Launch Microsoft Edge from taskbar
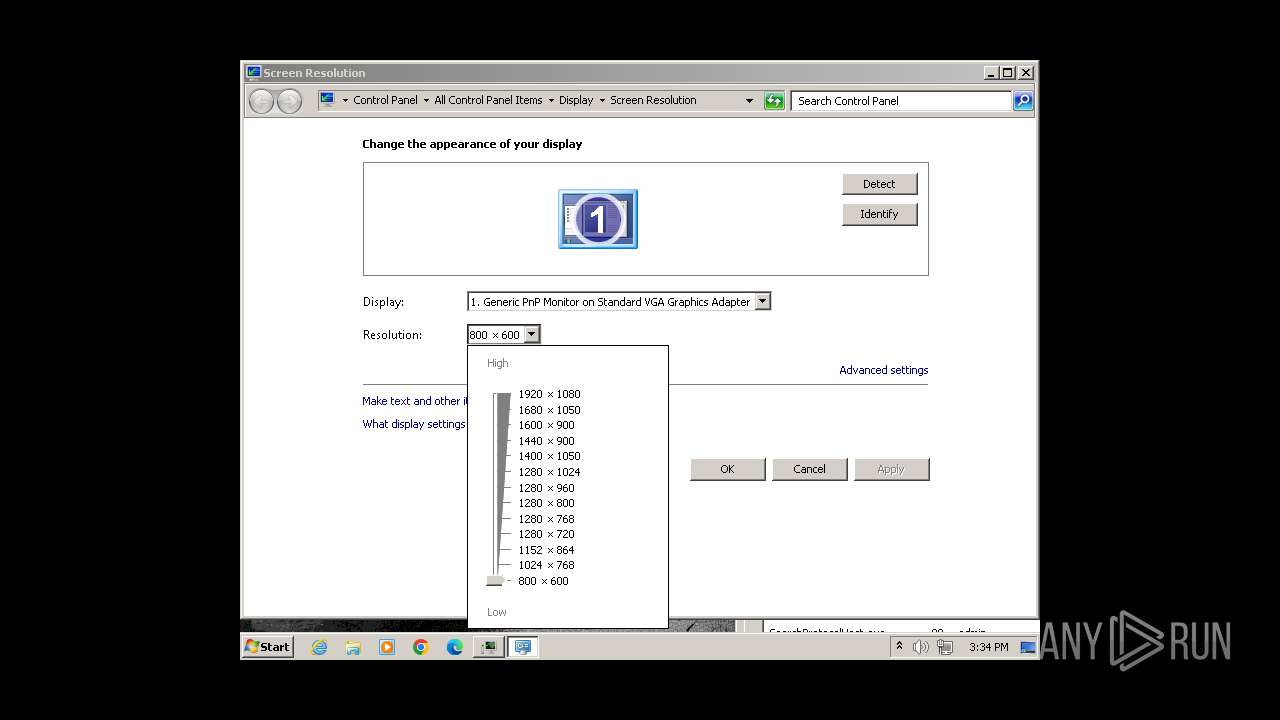1280x720 pixels. tap(455, 647)
